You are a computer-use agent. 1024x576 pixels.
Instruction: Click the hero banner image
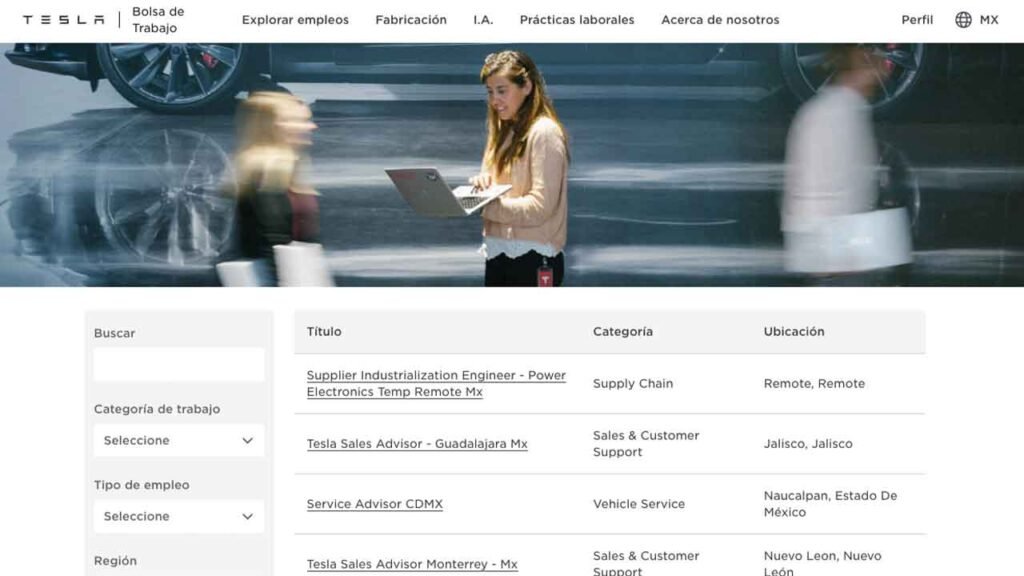[x=512, y=165]
